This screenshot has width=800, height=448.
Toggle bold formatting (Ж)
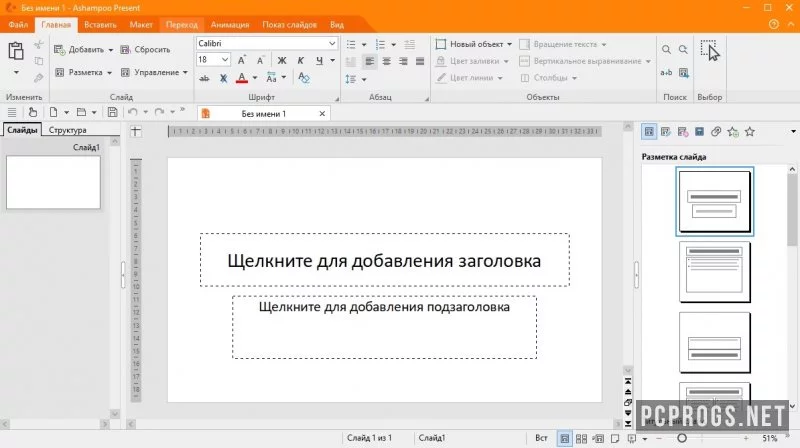282,60
